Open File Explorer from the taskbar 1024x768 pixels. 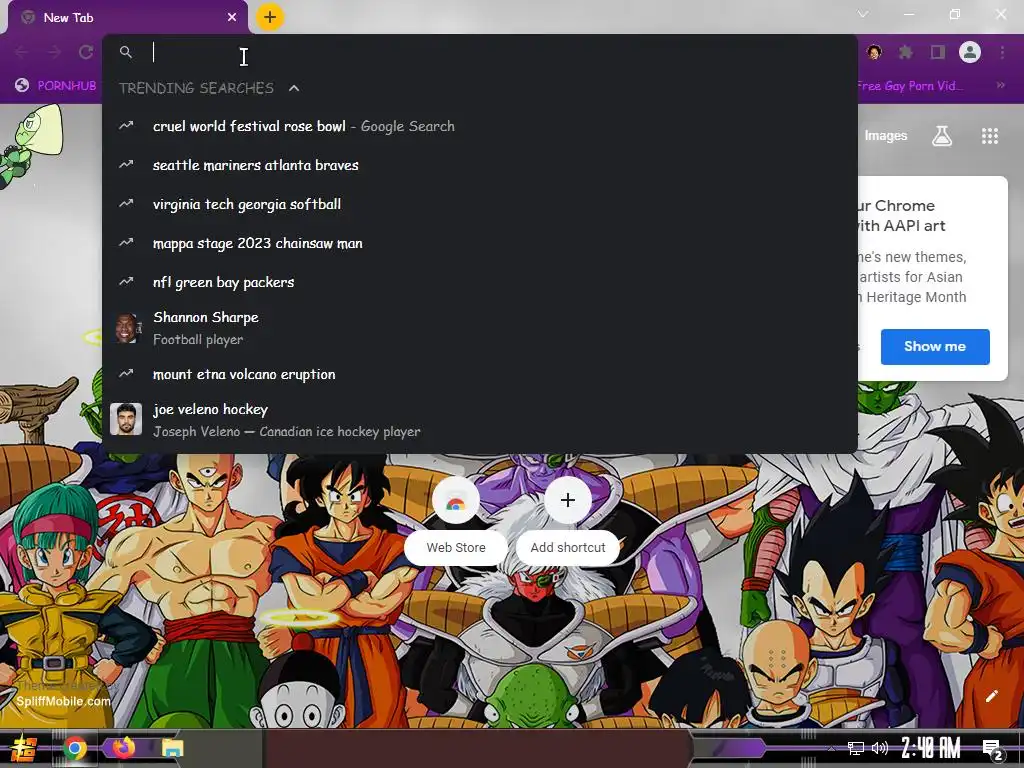click(172, 748)
